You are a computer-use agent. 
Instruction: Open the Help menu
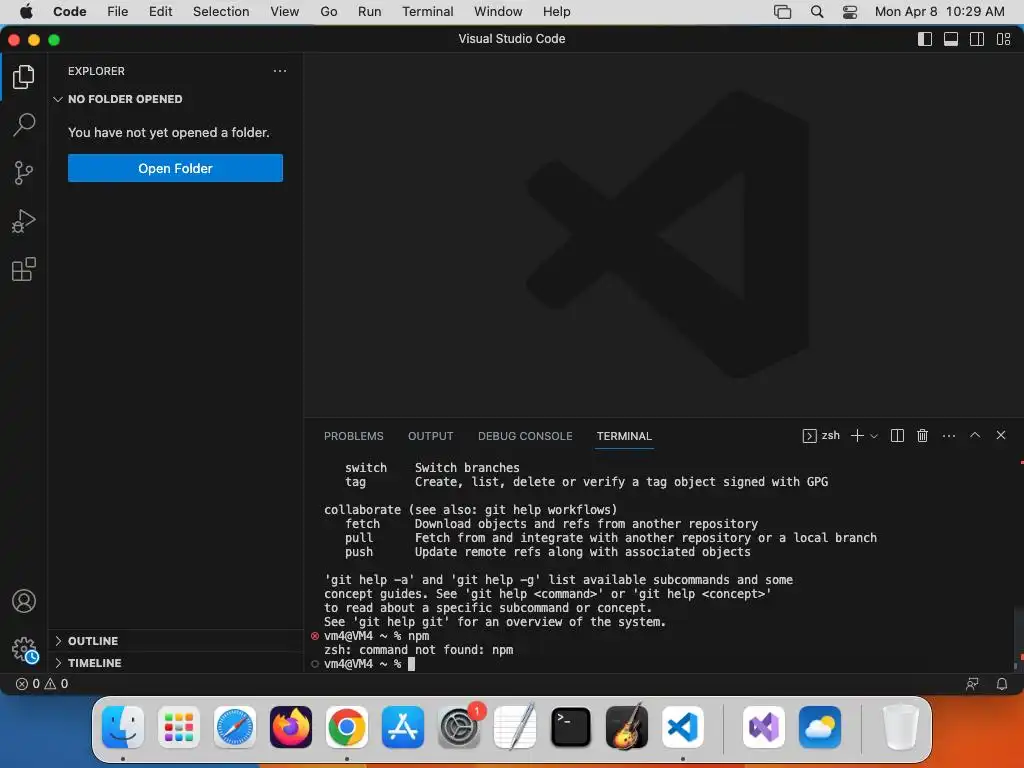556,12
